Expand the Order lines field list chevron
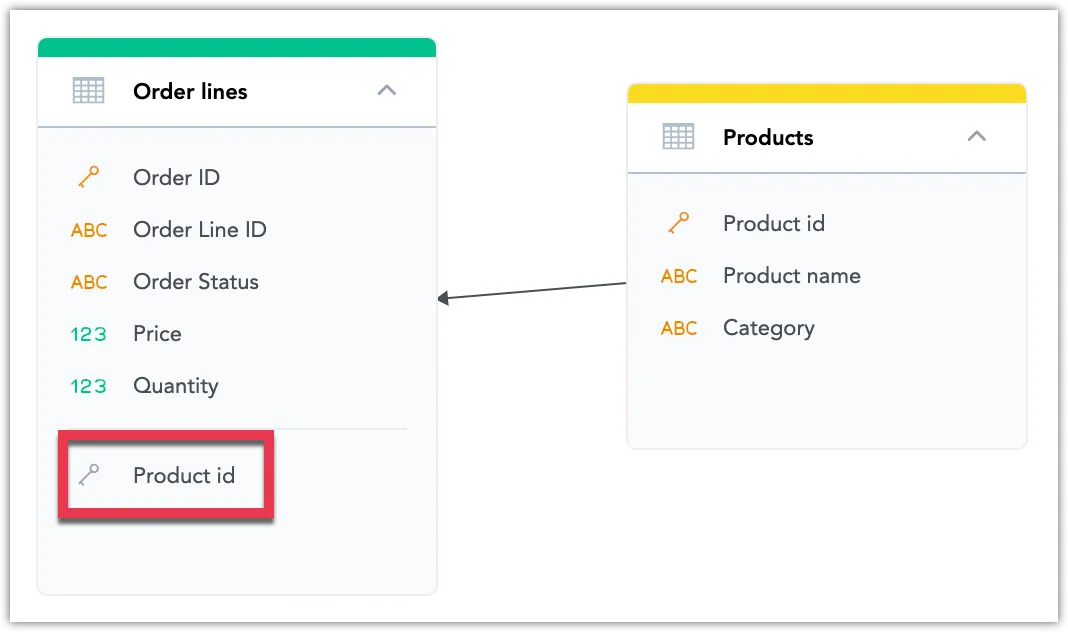 [386, 89]
